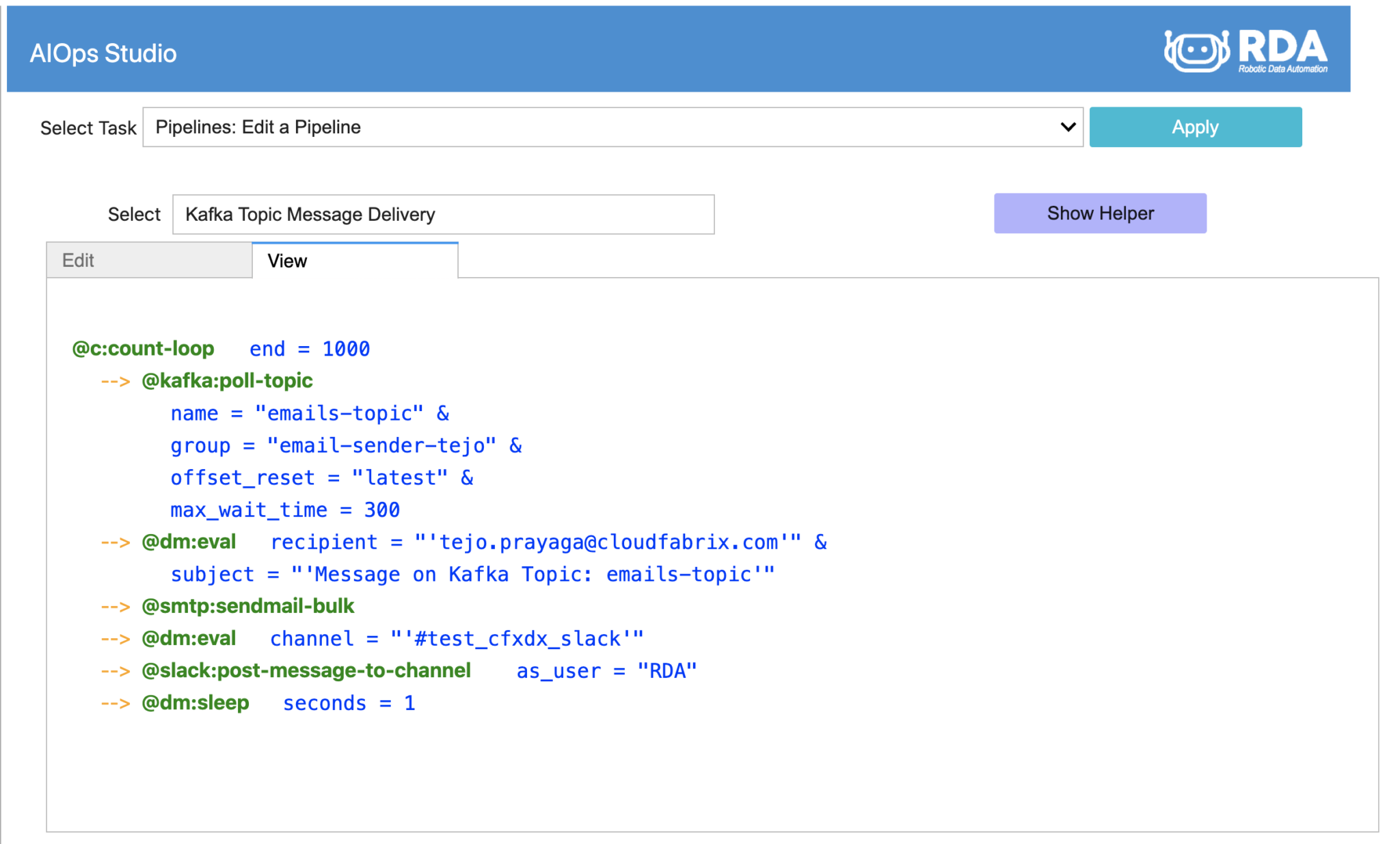Switch to the View tab
The height and width of the screenshot is (844, 1400).
pos(286,260)
